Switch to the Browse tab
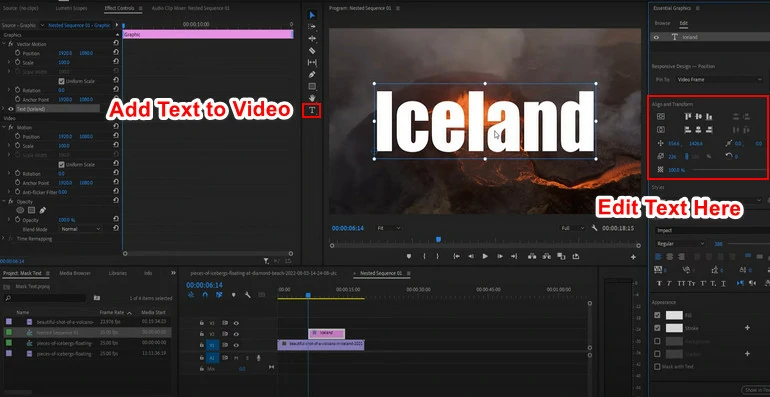Screen dimensions: 770x397 coord(662,23)
